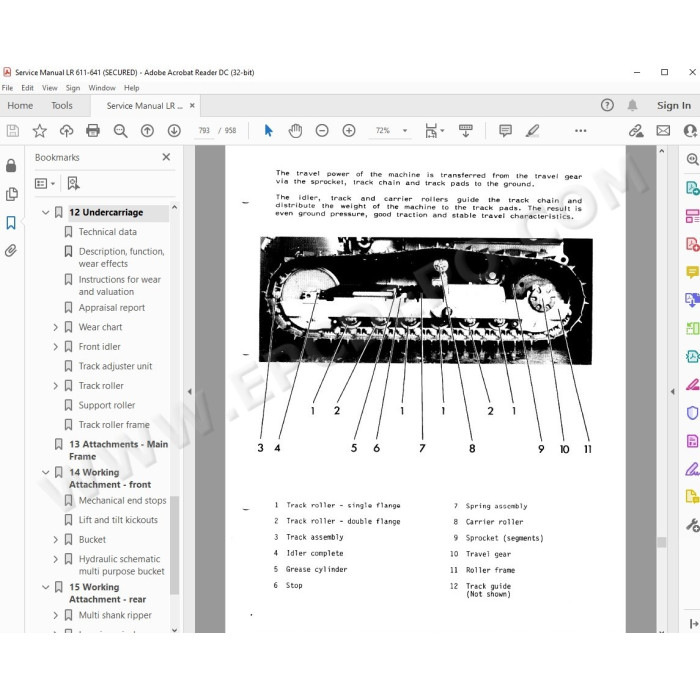700x700 pixels.
Task: Collapse 15 Working Attachment - rear
Action: click(x=46, y=587)
